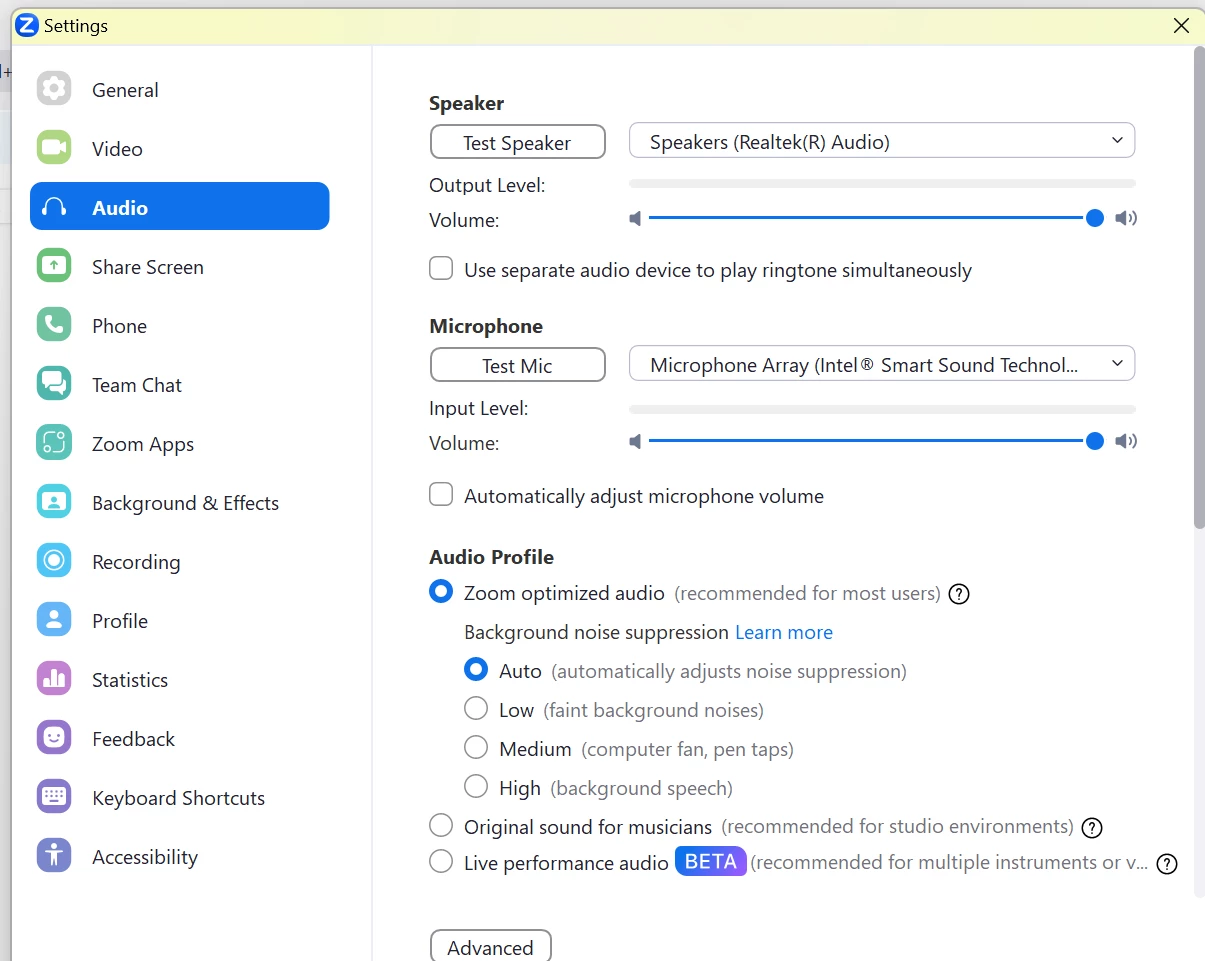Open the Microphone Array device dropdown
This screenshot has width=1205, height=961.
tap(882, 364)
